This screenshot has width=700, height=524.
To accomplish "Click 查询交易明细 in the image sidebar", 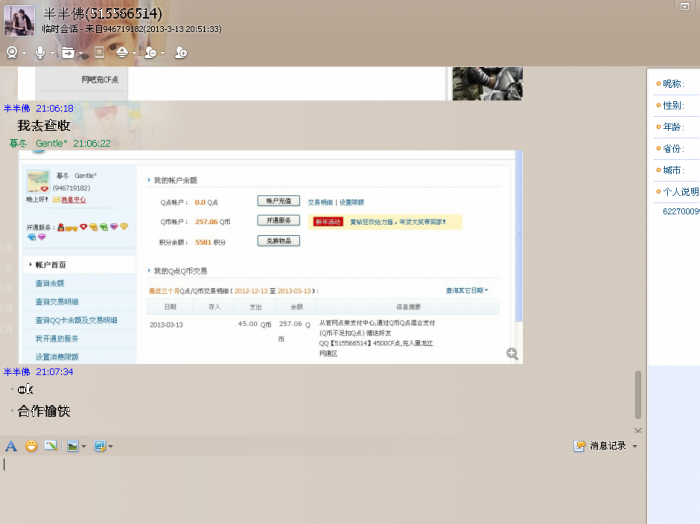I will 57,302.
